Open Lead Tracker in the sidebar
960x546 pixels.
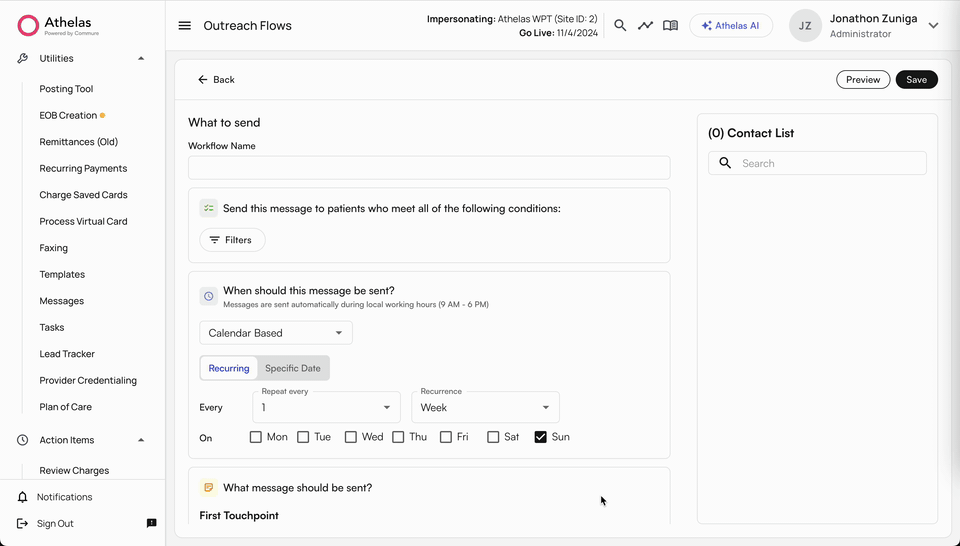[x=67, y=354]
